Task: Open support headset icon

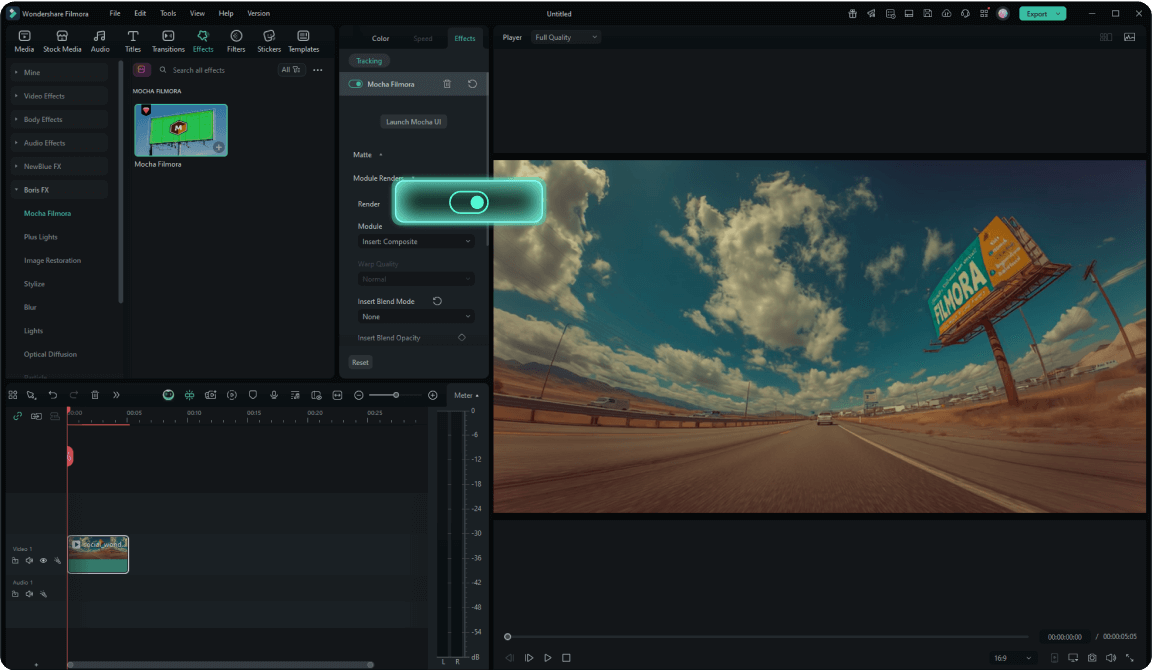Action: (x=965, y=13)
